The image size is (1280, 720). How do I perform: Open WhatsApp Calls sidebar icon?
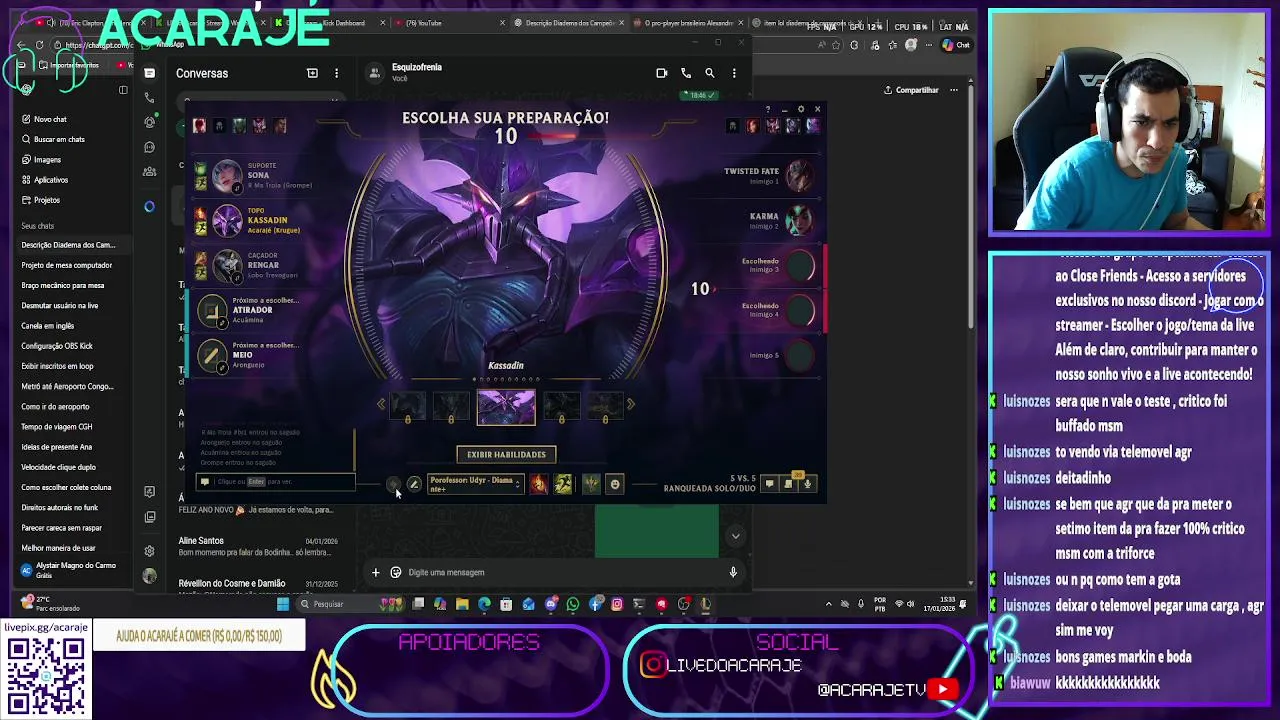point(149,97)
